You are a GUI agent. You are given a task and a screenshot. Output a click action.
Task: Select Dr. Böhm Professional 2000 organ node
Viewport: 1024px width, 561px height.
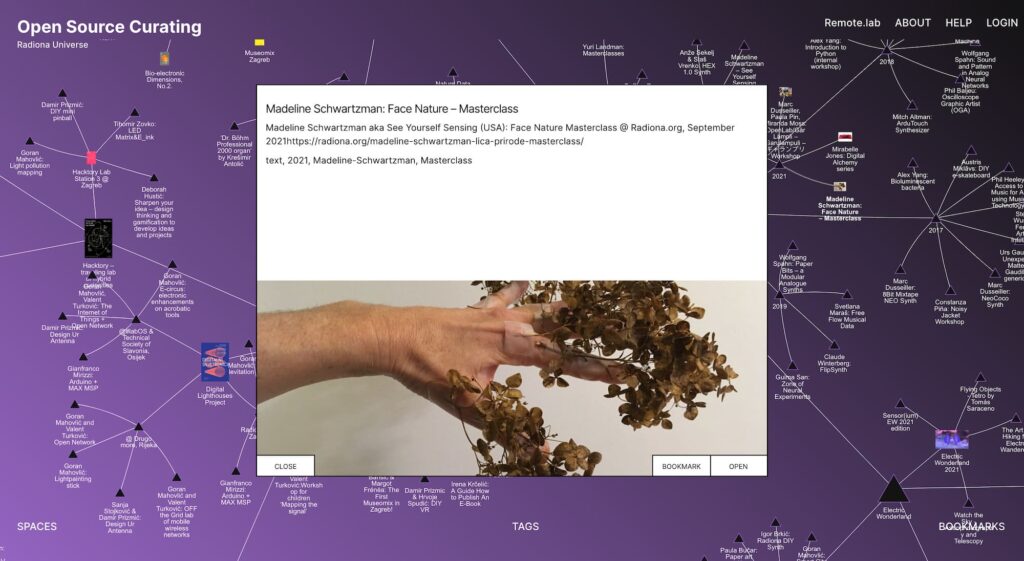(234, 125)
